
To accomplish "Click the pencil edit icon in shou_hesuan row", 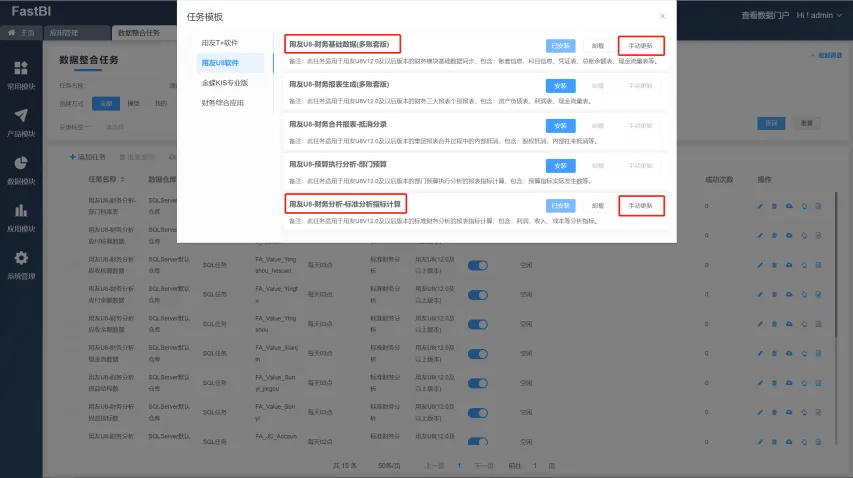I will pos(760,265).
